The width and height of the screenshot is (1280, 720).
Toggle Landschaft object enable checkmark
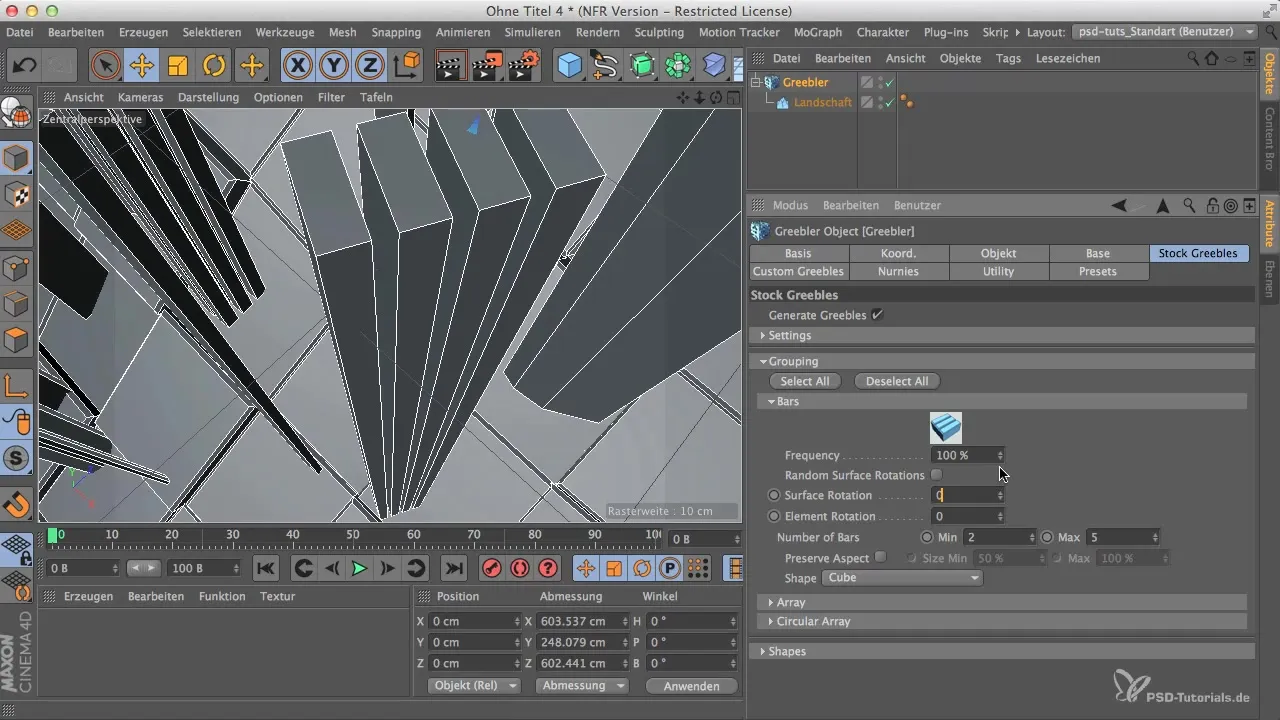click(x=888, y=102)
